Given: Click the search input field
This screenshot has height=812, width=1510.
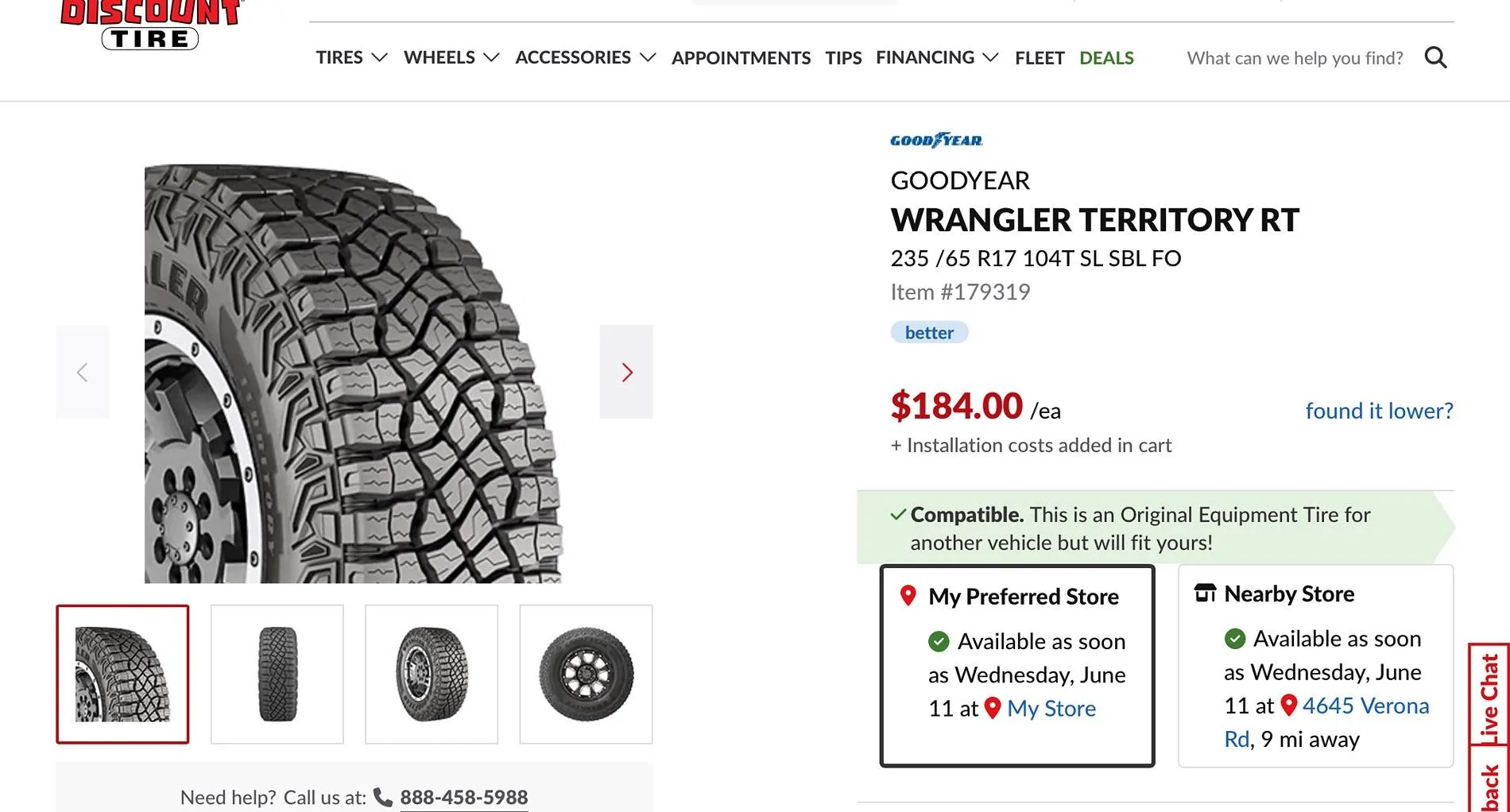Looking at the screenshot, I should click(1295, 58).
